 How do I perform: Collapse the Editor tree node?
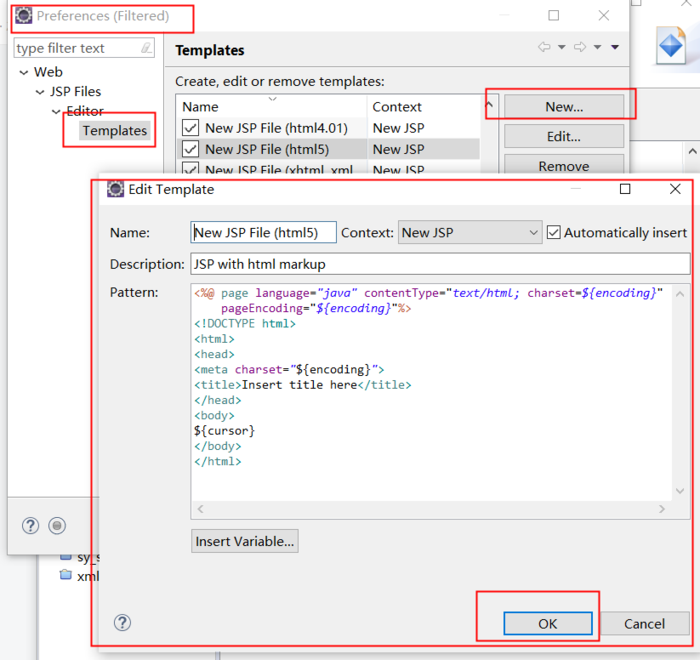point(56,112)
